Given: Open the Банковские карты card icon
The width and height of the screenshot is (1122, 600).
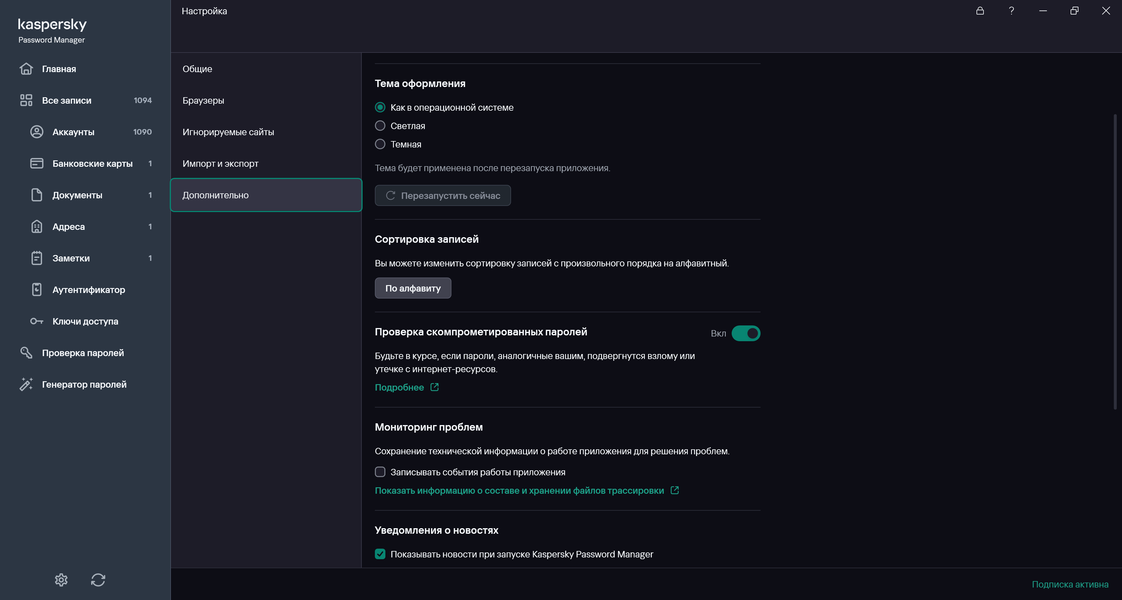Looking at the screenshot, I should tap(37, 163).
